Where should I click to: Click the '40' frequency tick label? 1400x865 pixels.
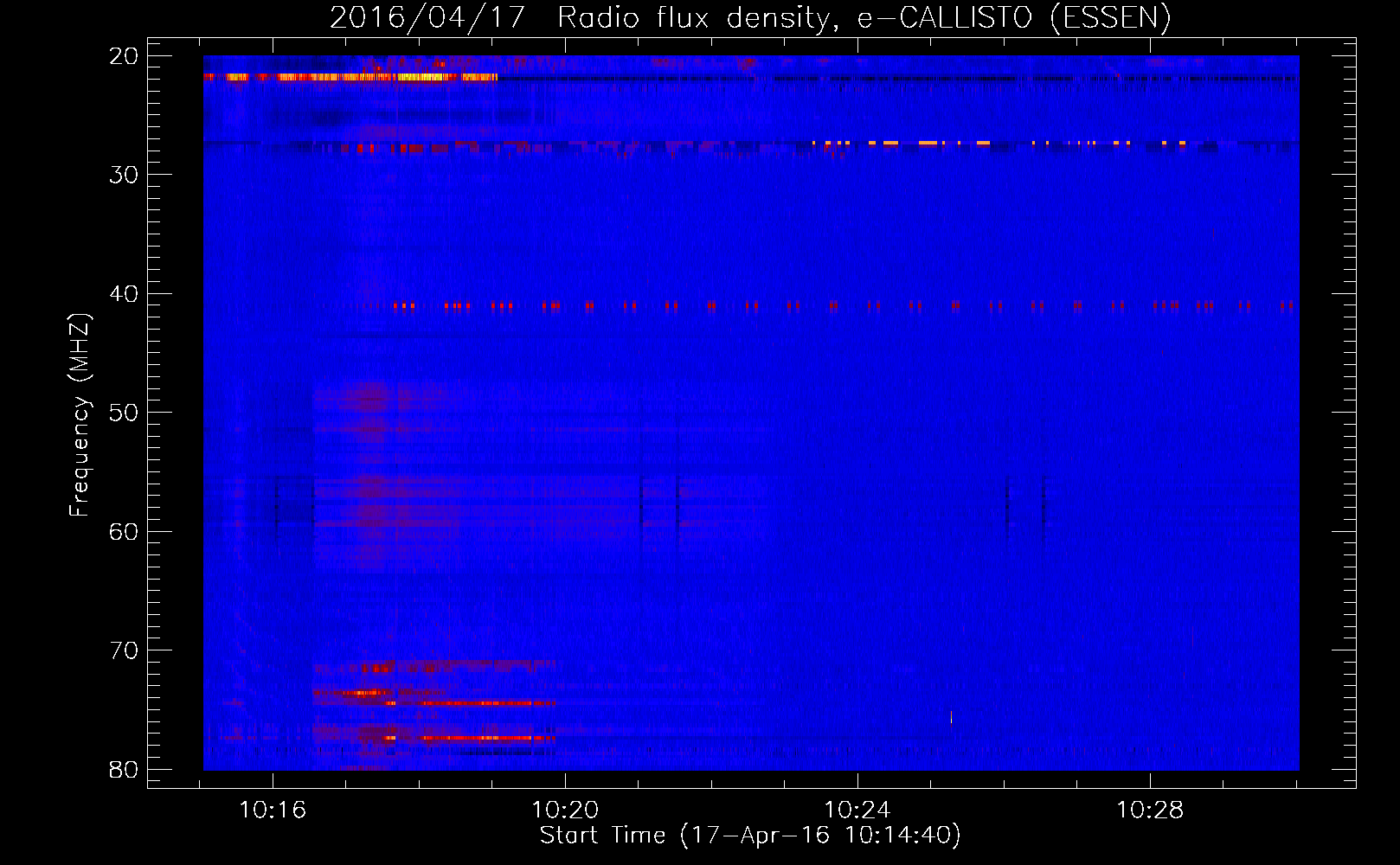click(x=124, y=294)
